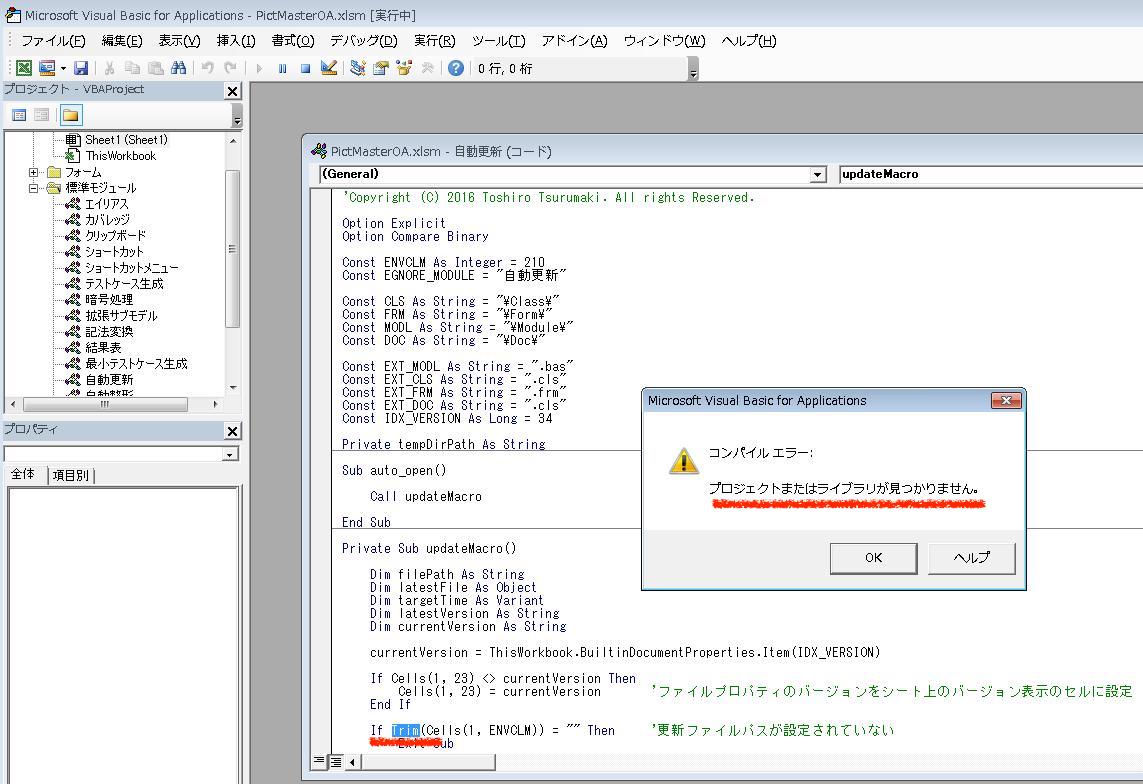Click the Find binoculars icon
The height and width of the screenshot is (784, 1143).
(x=179, y=68)
